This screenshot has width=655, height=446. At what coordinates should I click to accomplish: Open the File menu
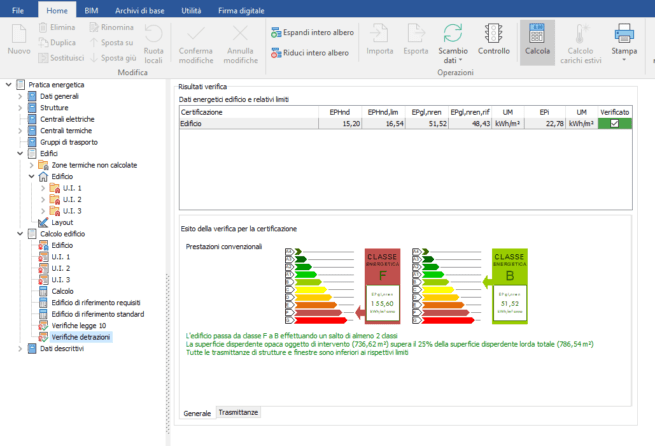18,10
